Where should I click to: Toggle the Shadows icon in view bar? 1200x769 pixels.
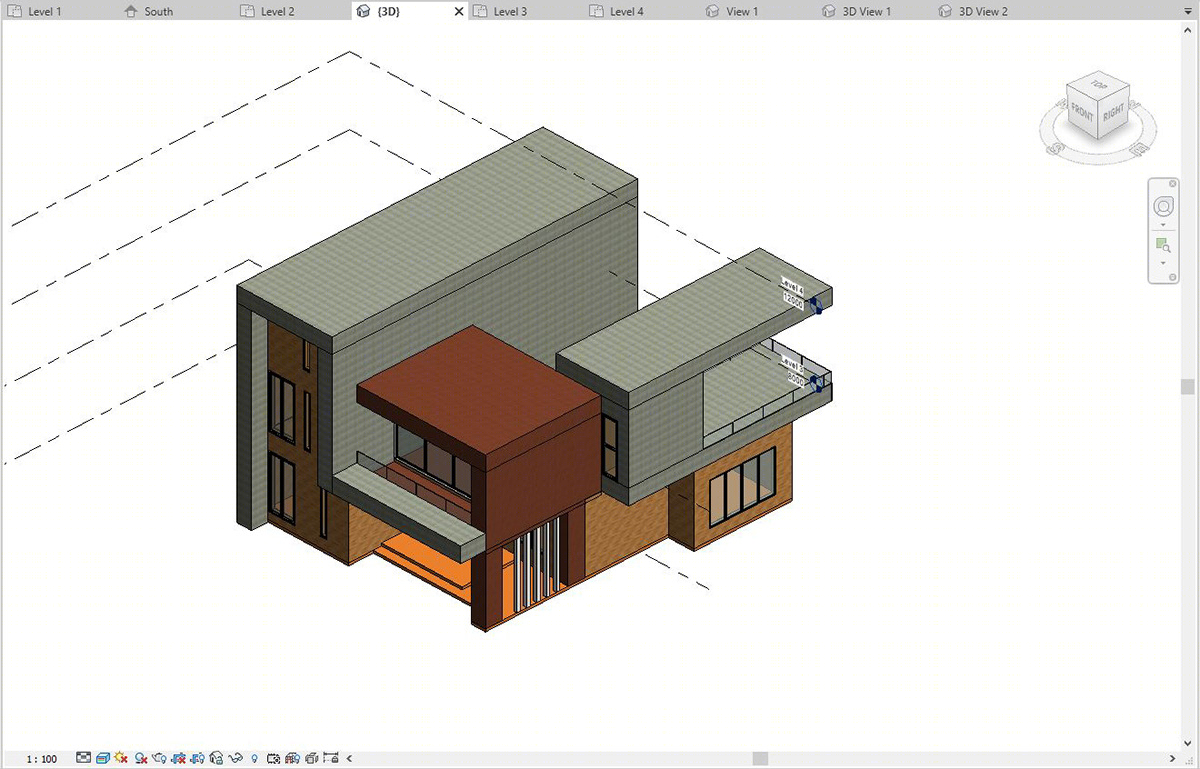[141, 759]
